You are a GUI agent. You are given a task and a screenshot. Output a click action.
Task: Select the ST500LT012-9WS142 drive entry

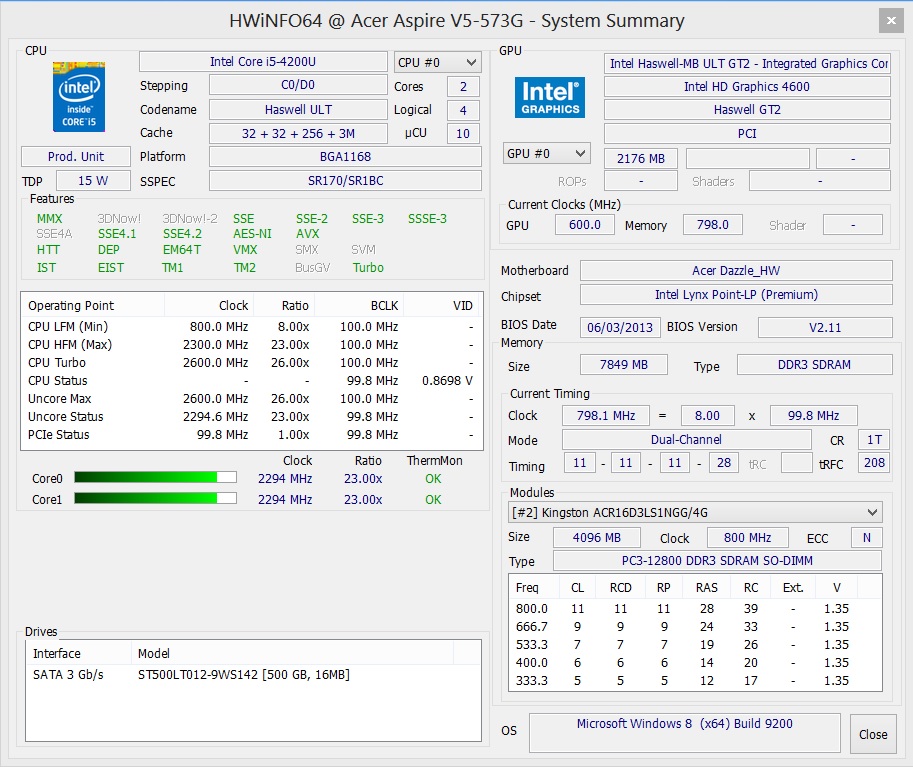pyautogui.click(x=253, y=674)
